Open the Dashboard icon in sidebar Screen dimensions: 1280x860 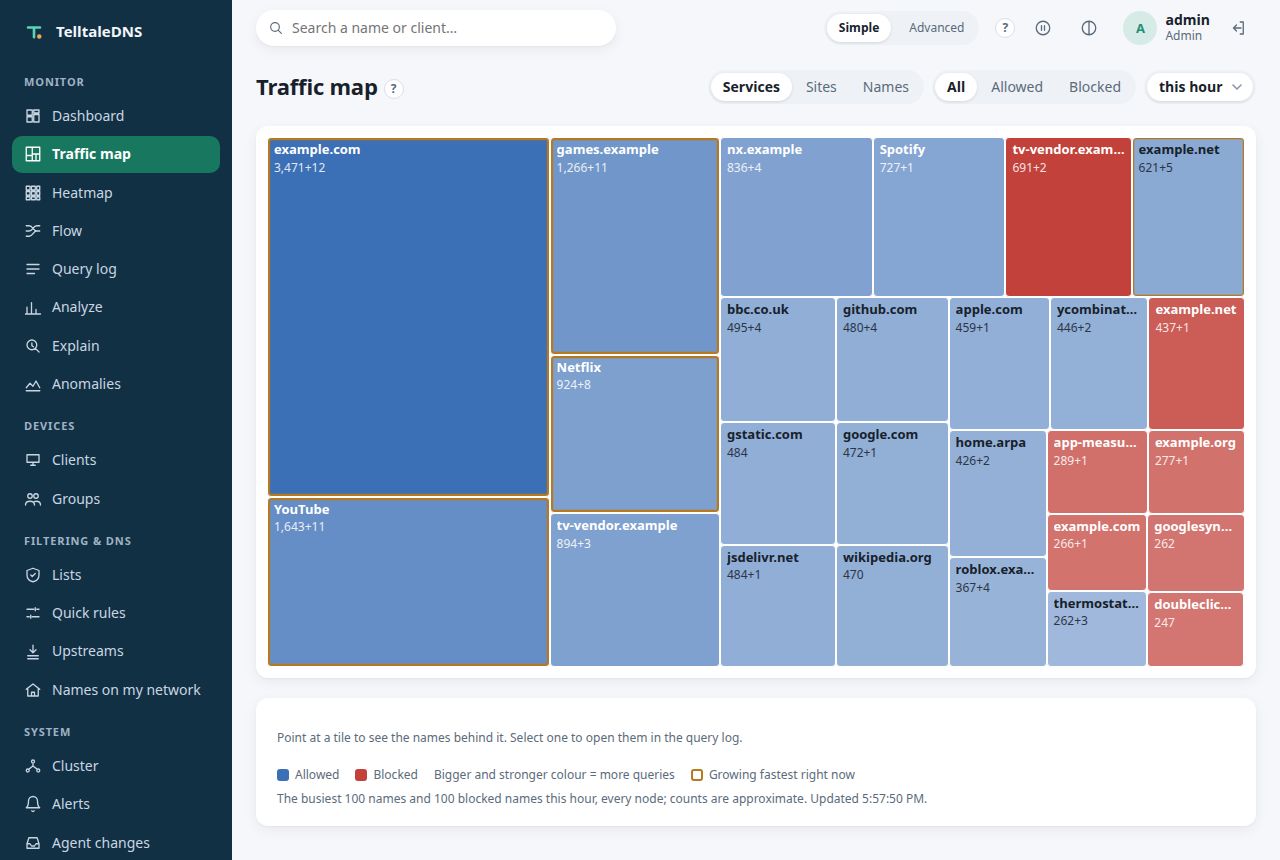pos(33,116)
